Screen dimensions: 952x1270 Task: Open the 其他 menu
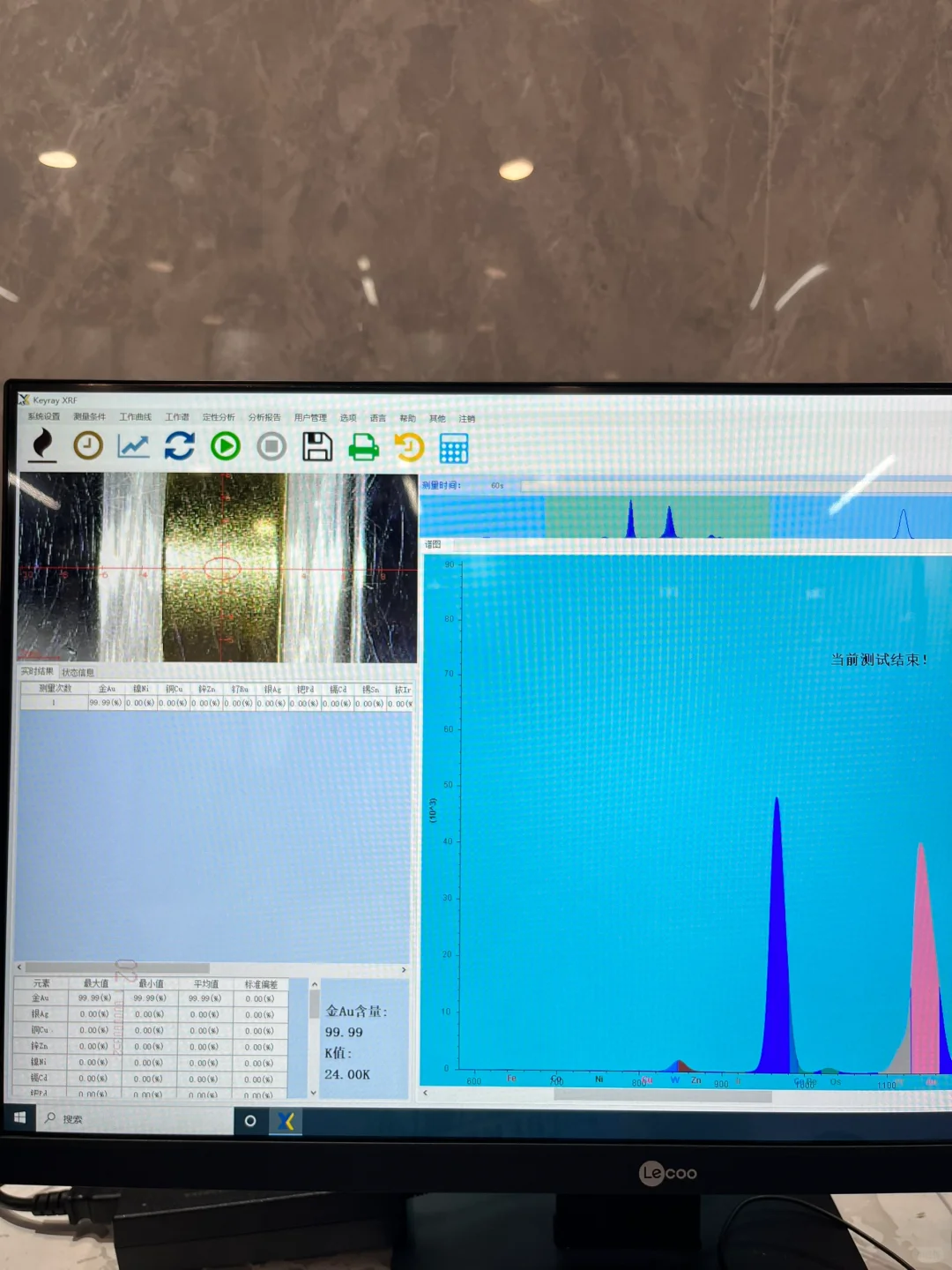click(437, 419)
